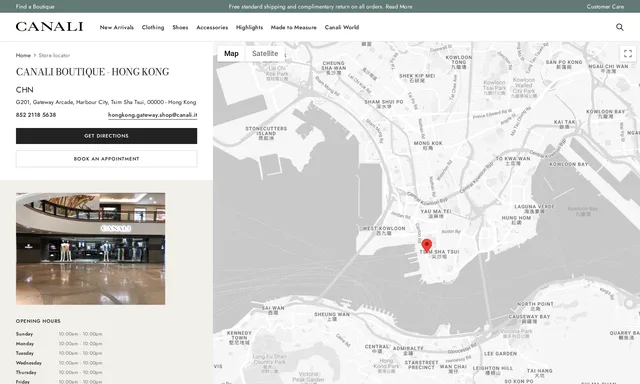Open the search magnifier icon
Screen dimensions: 640x384
click(620, 27)
